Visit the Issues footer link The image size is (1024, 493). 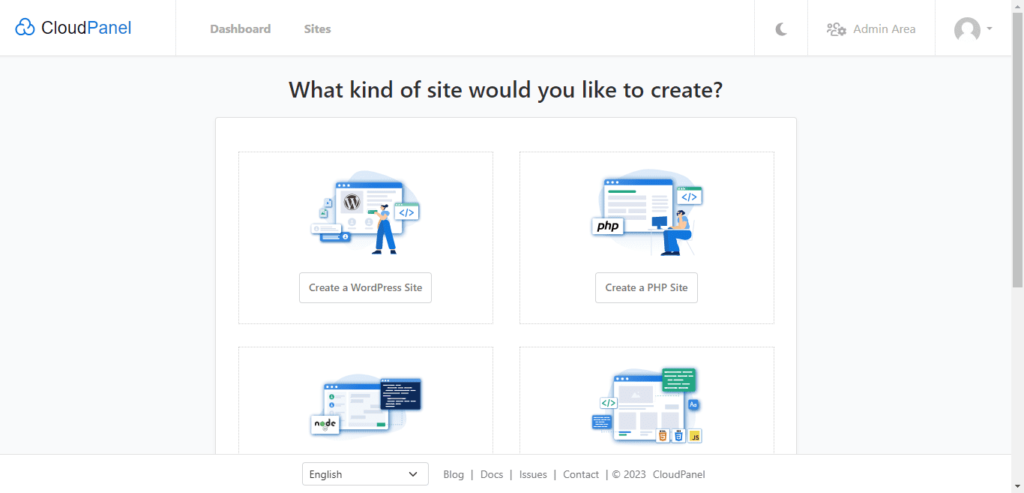(533, 474)
